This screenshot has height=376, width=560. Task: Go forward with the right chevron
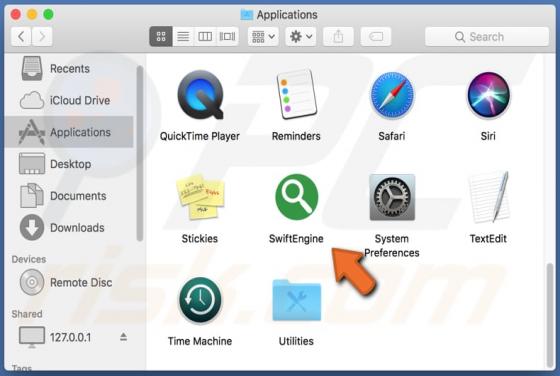click(x=42, y=36)
